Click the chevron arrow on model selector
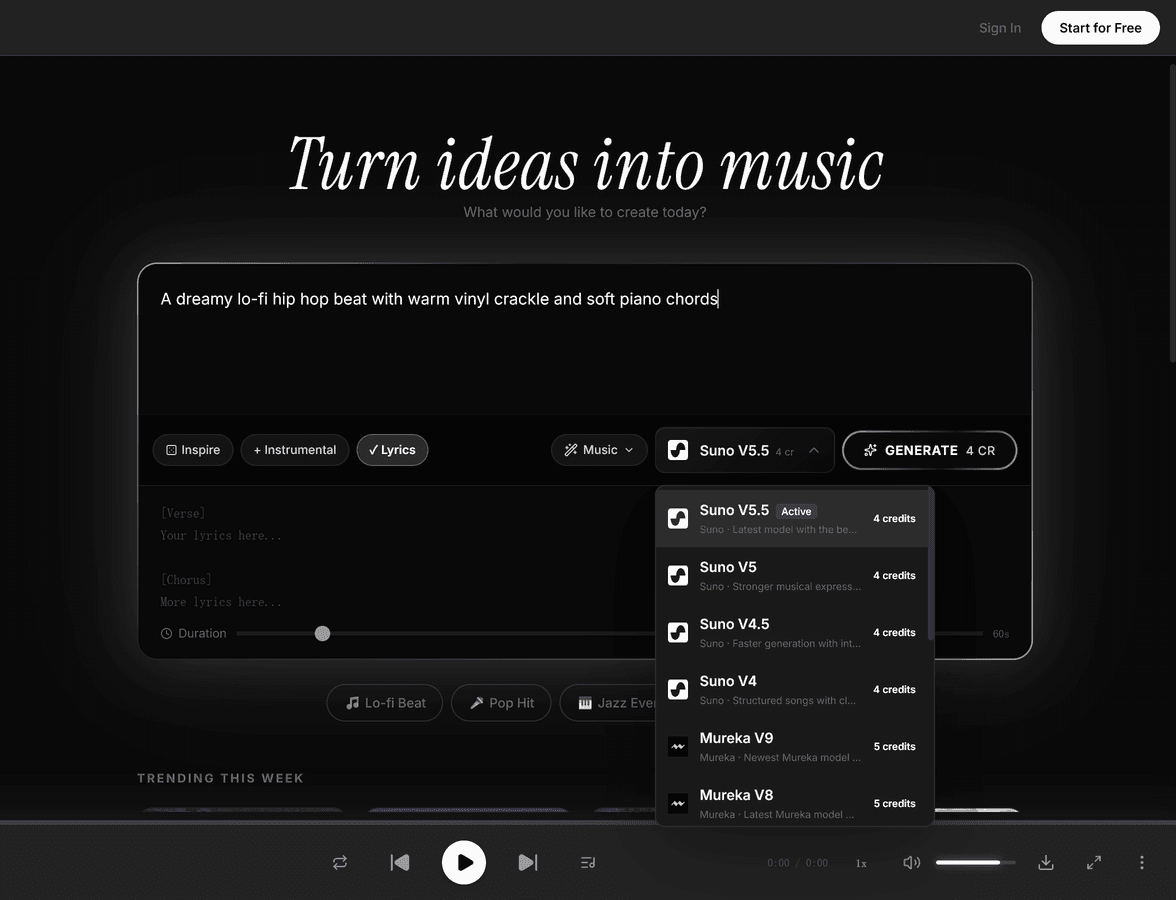1176x900 pixels. [814, 450]
